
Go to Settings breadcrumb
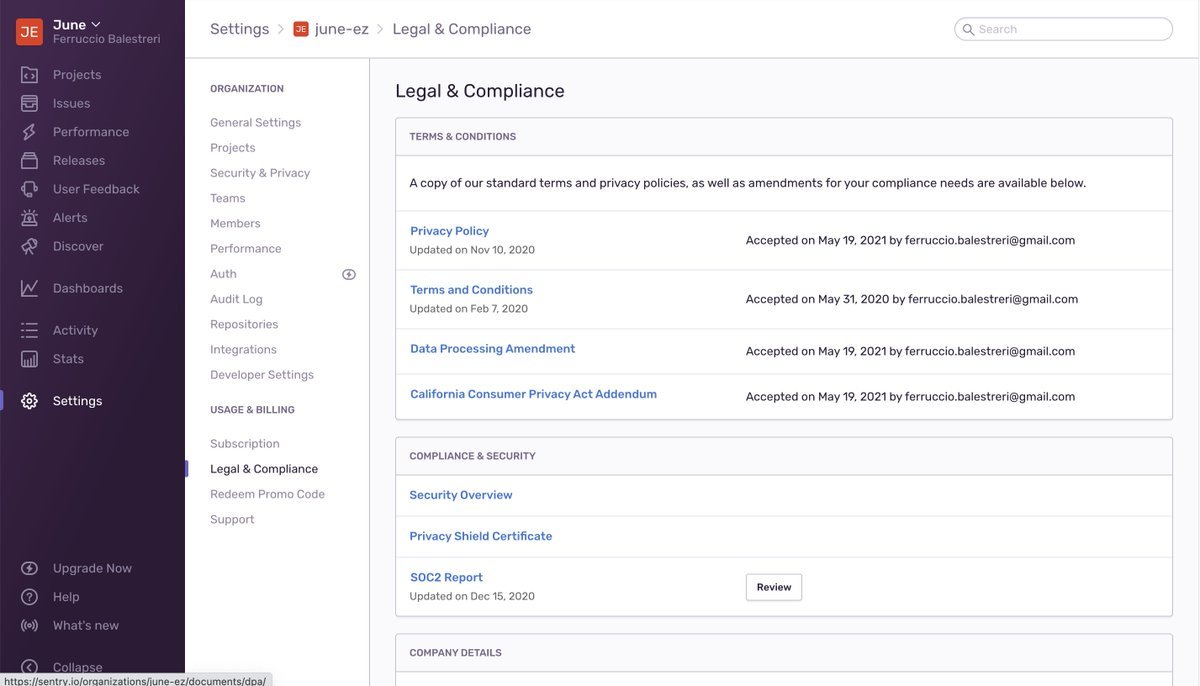coord(239,29)
